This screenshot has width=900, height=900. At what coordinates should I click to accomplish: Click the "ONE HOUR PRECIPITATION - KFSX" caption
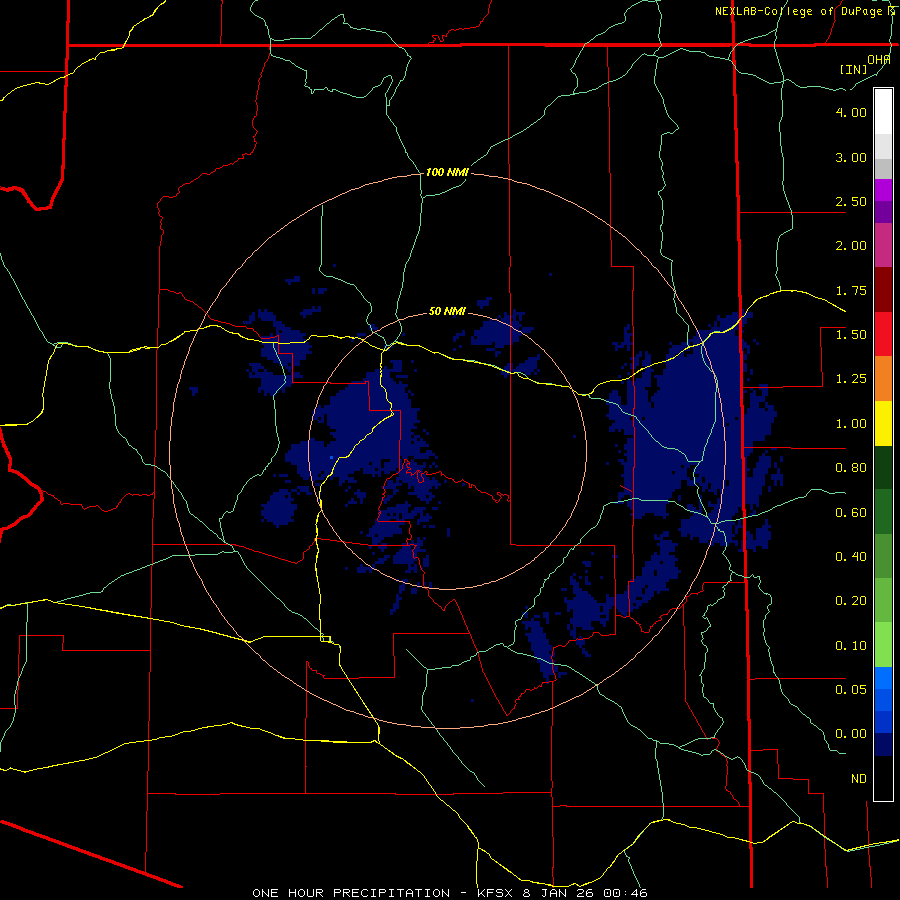[385, 893]
